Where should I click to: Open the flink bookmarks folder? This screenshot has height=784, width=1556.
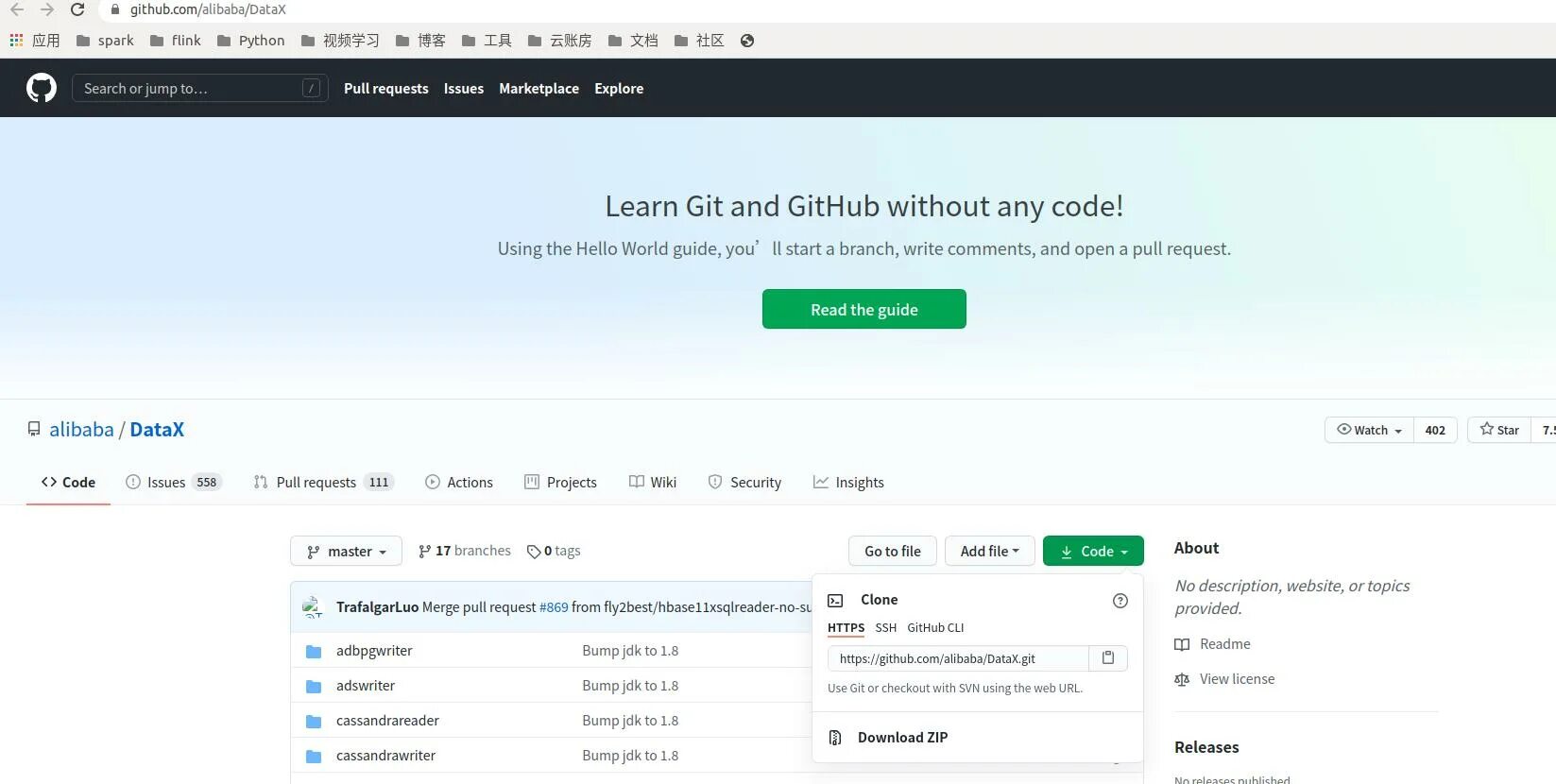[176, 41]
